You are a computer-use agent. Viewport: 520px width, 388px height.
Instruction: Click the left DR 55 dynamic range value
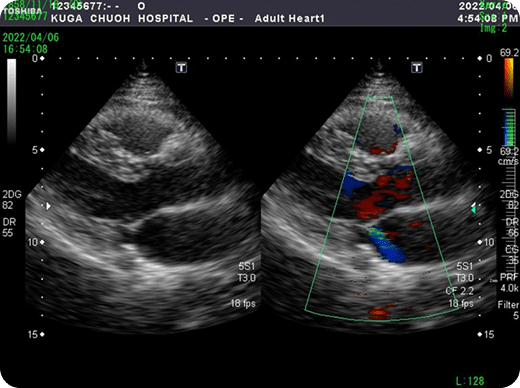pyautogui.click(x=8, y=227)
